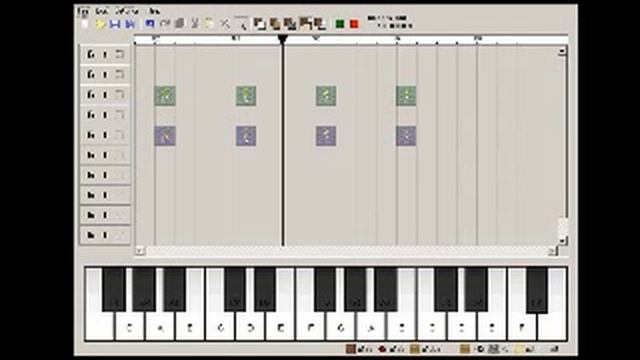Click the header of the purple-clip track

(x=105, y=135)
